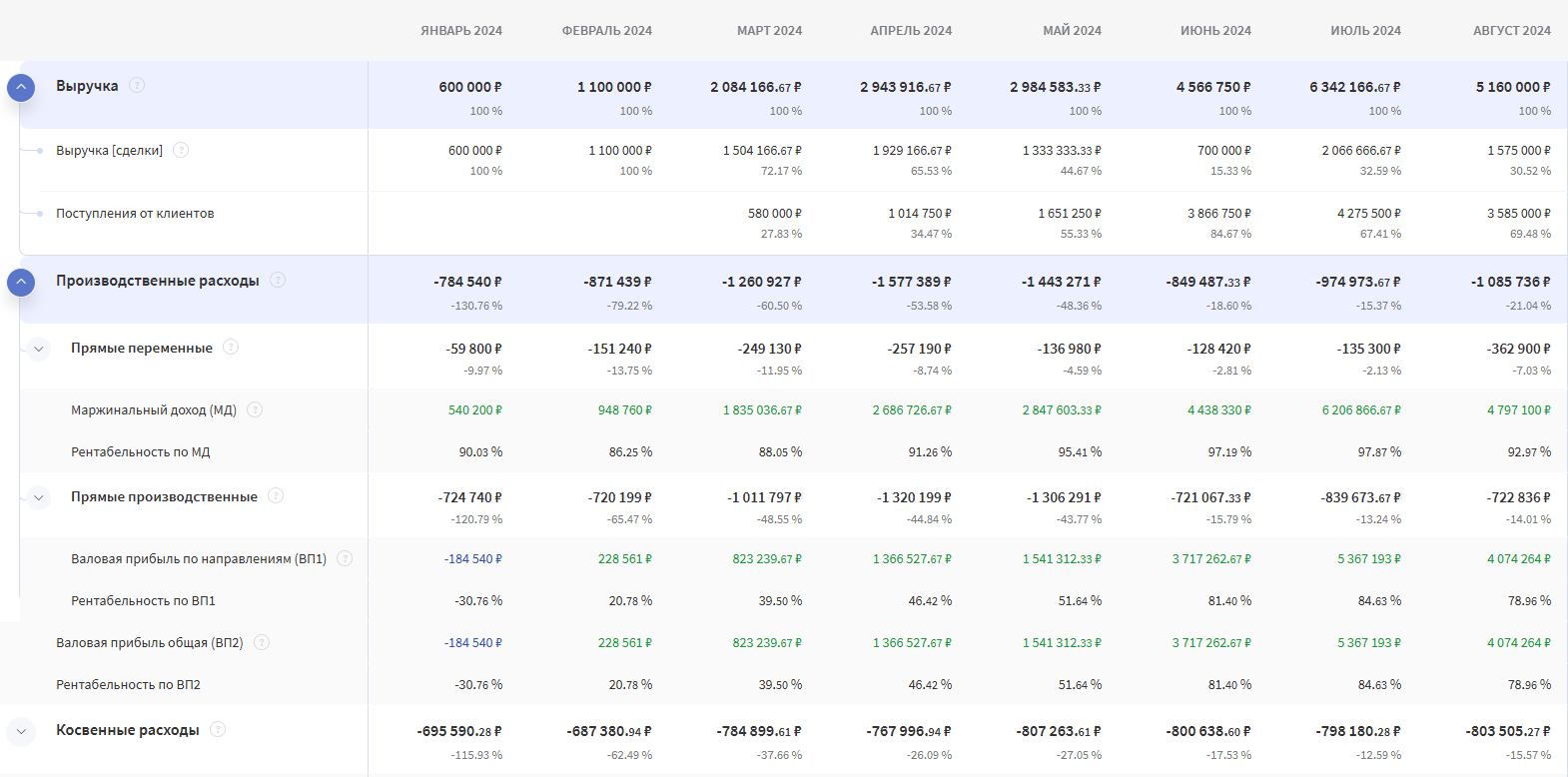Viewport: 1568px width, 777px height.
Task: Expand the Прямые переменные row
Action: (x=39, y=350)
